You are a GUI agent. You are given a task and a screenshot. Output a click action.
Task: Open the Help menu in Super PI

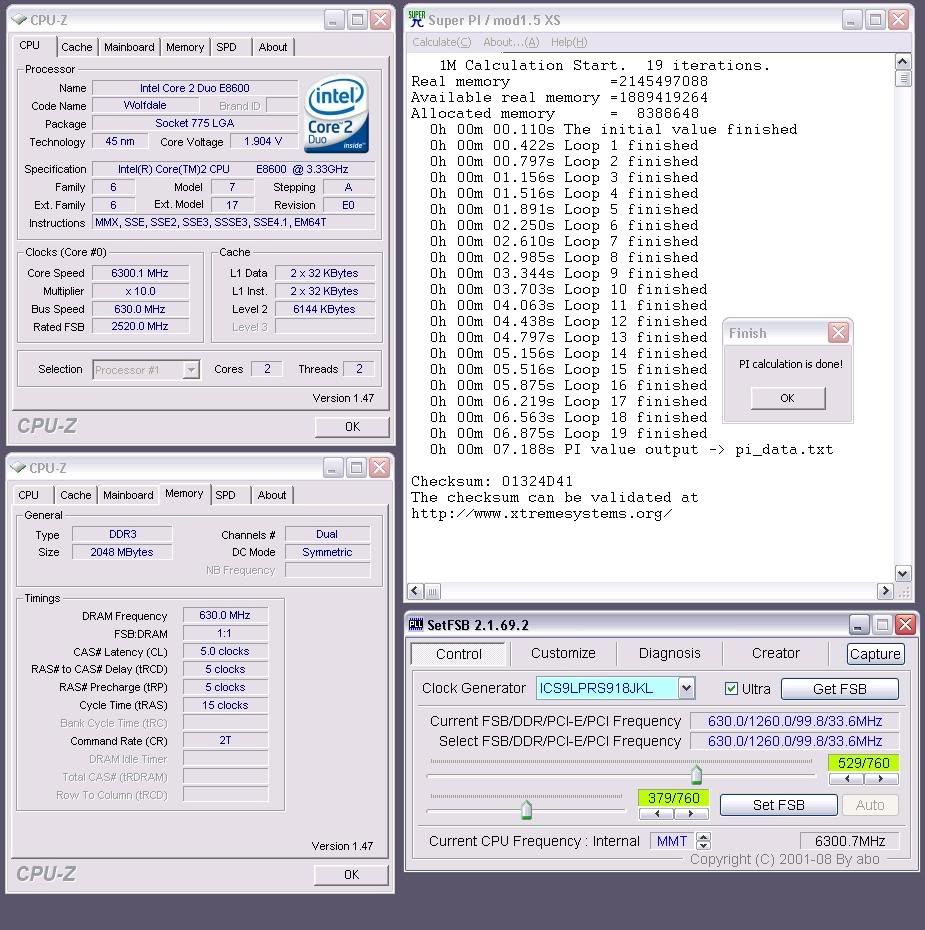click(569, 42)
